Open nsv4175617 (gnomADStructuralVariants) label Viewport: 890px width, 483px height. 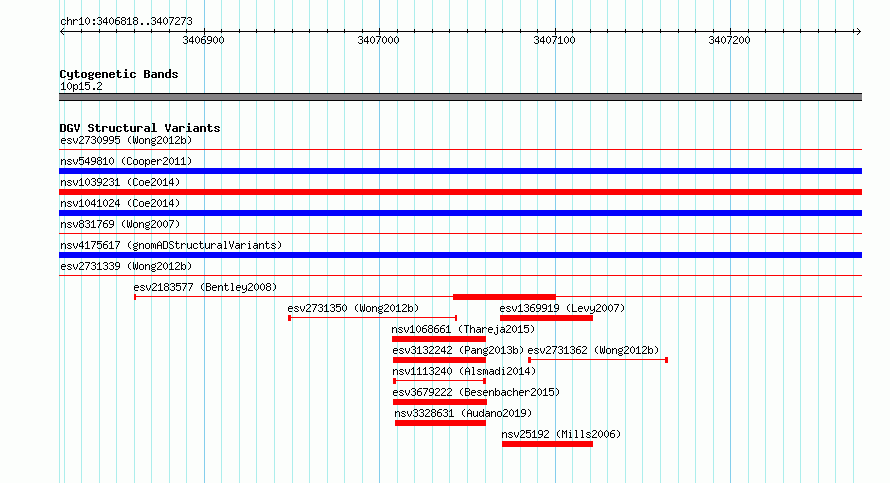tap(171, 245)
